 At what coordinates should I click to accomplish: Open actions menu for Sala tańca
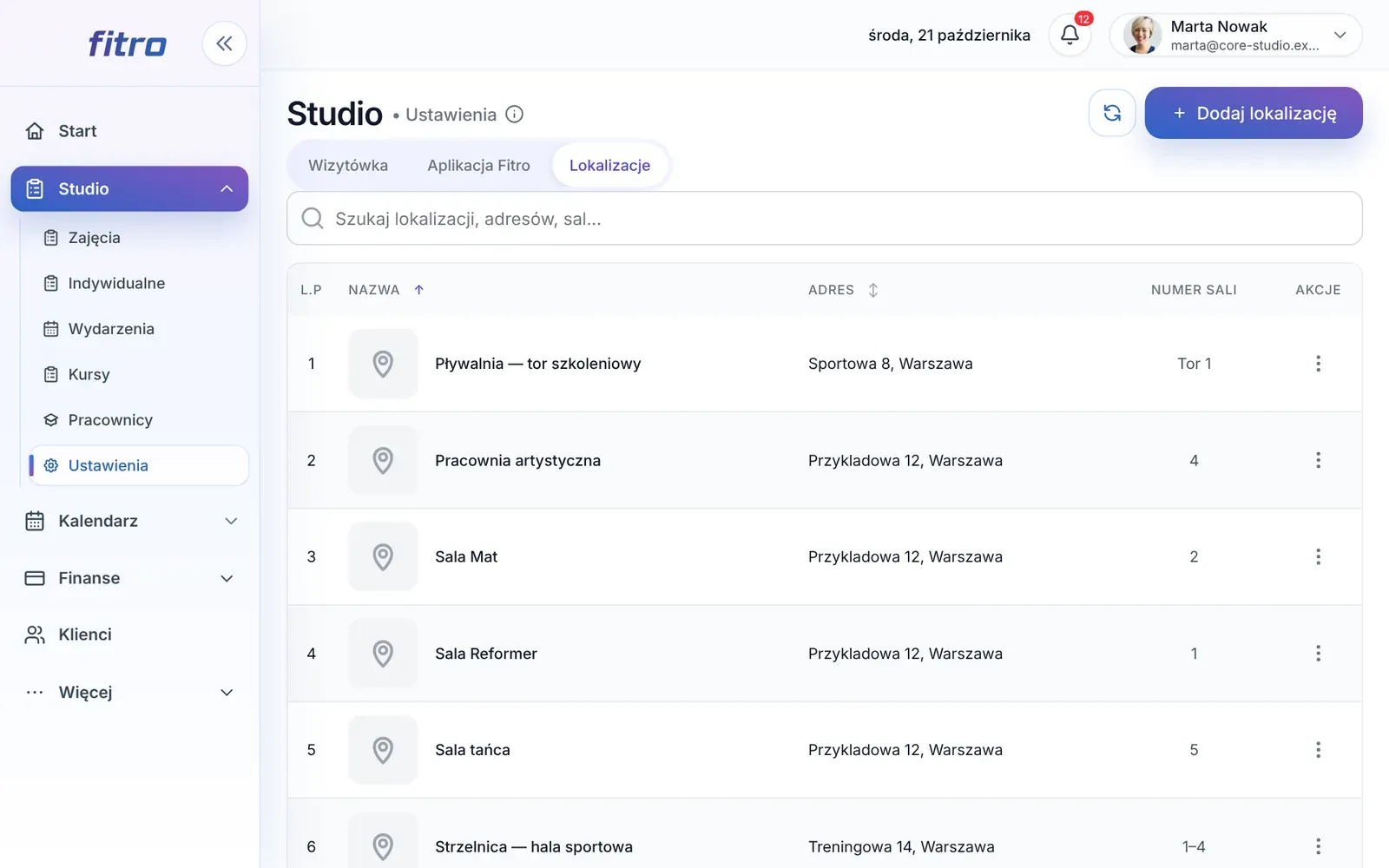point(1318,750)
